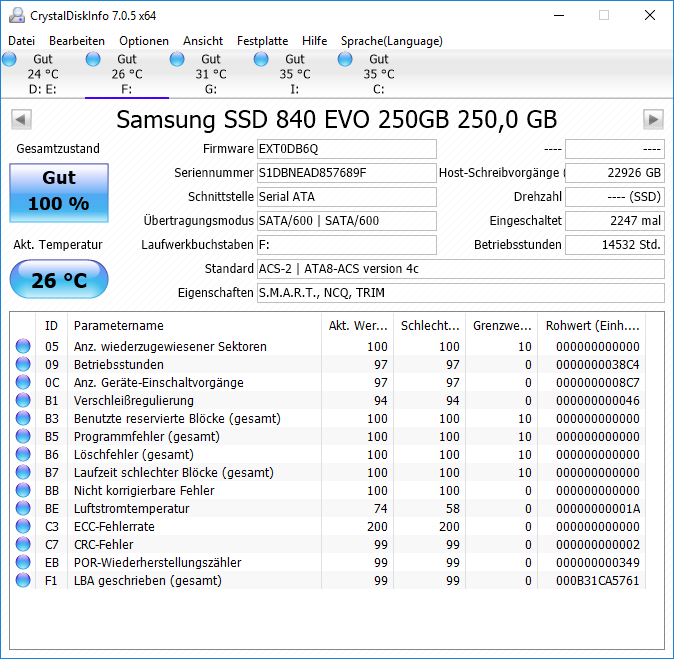Click status orb for ECC-Fehlerrate row
674x659 pixels.
tap(23, 527)
